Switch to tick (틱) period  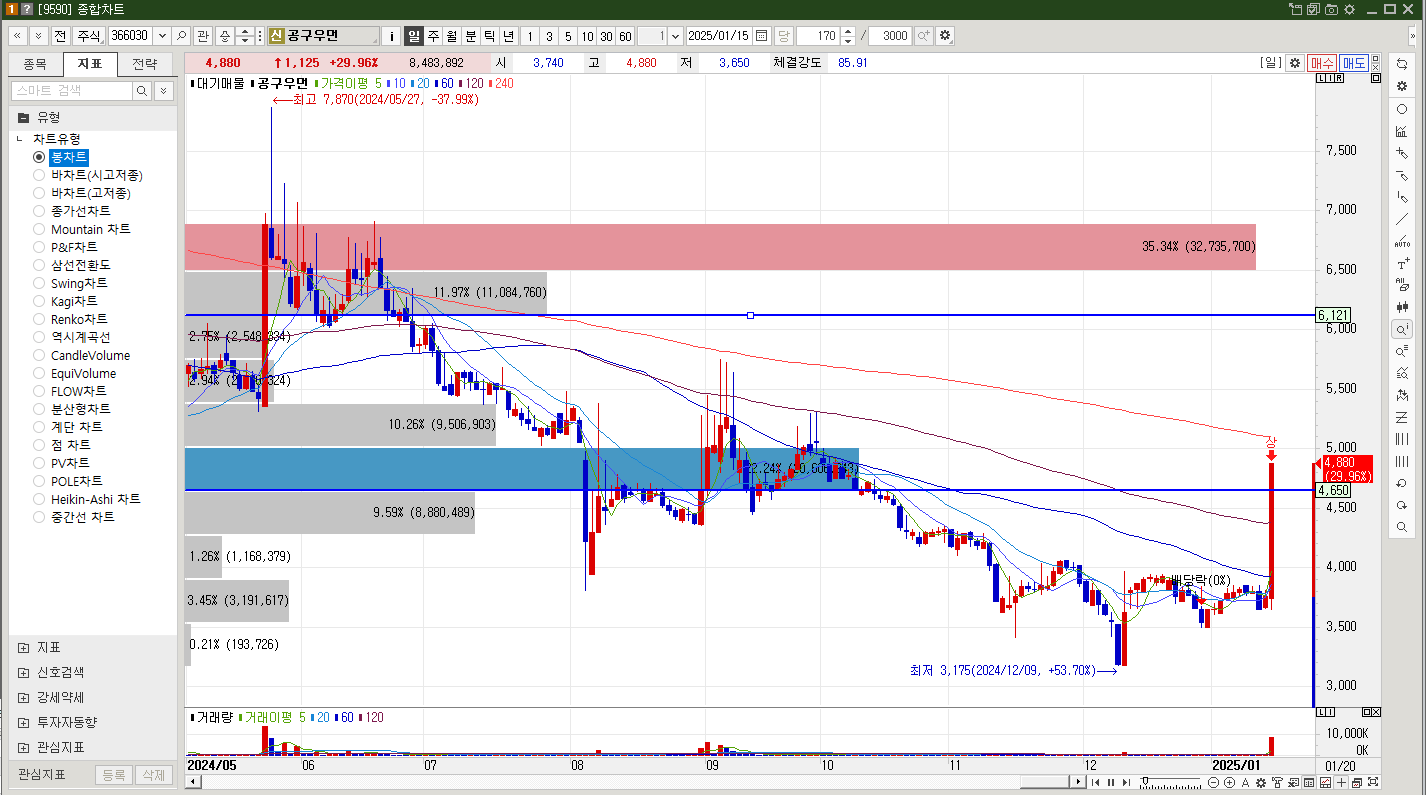490,36
